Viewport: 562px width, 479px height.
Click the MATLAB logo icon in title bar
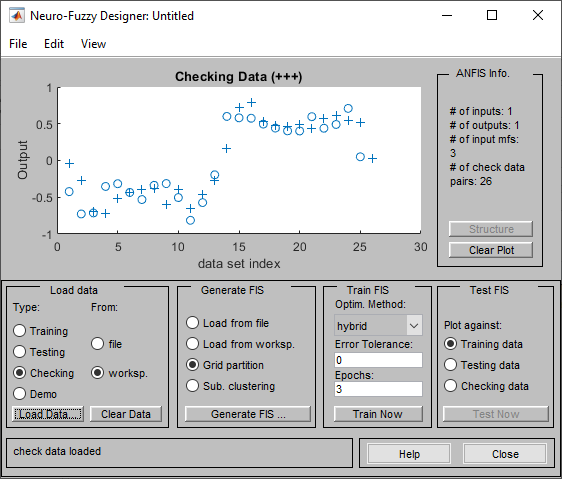click(x=17, y=16)
